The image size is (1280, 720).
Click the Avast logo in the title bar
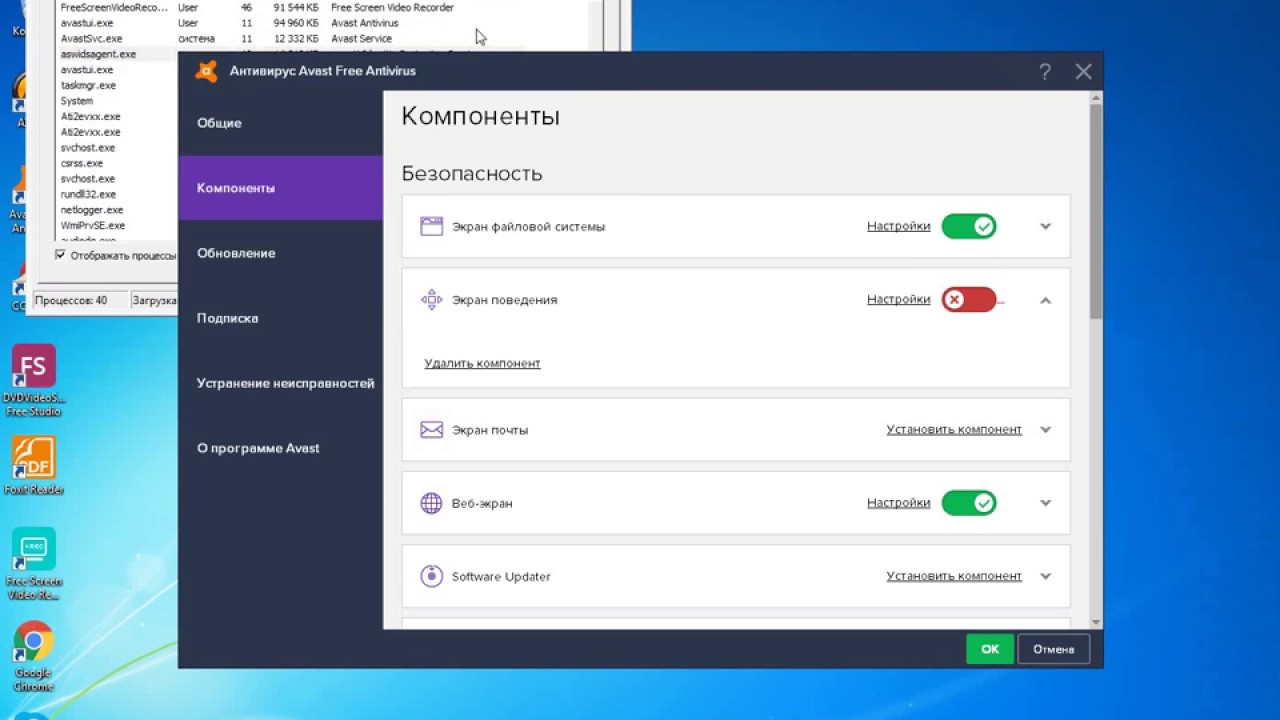[x=206, y=71]
